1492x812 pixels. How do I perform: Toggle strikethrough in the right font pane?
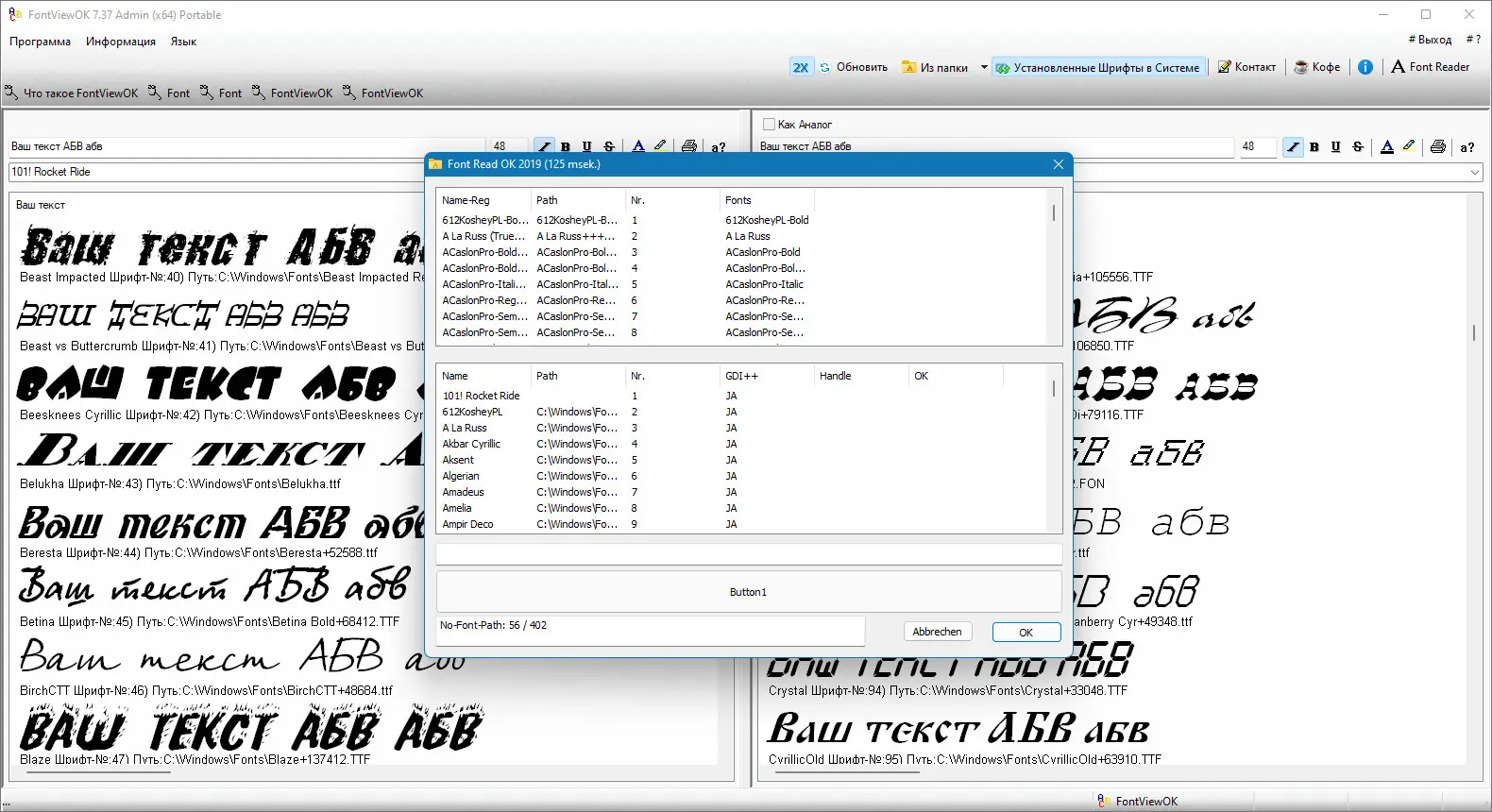click(x=1358, y=147)
